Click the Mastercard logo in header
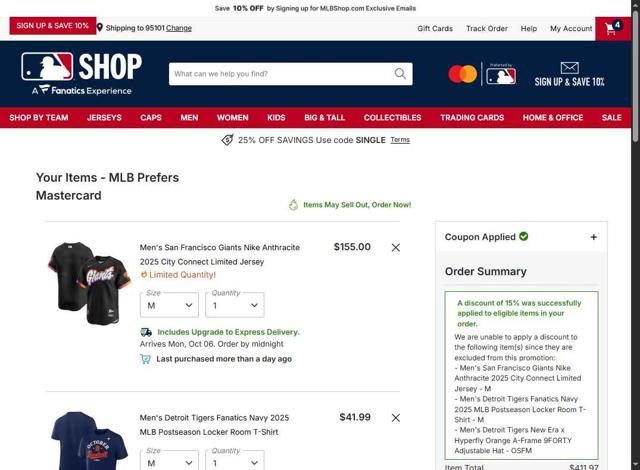This screenshot has width=640, height=470. pyautogui.click(x=462, y=74)
